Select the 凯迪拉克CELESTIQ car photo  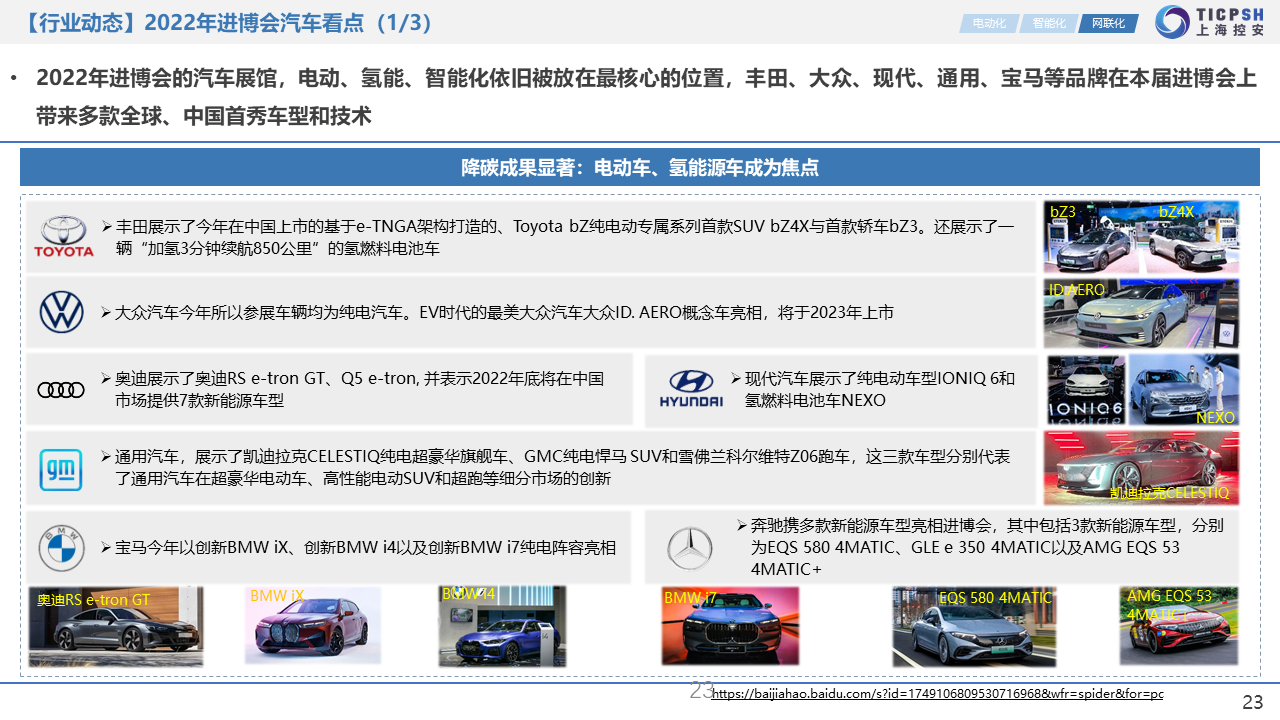click(x=1140, y=468)
